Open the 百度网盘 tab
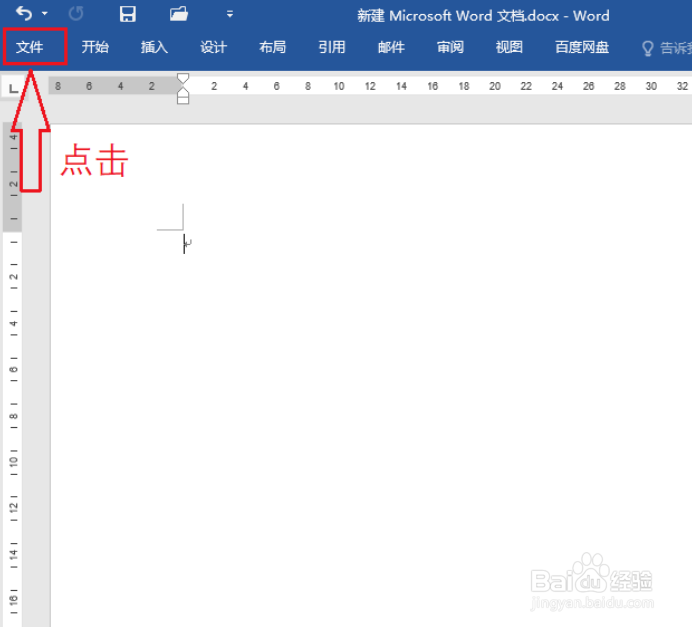This screenshot has width=692, height=627. [582, 47]
